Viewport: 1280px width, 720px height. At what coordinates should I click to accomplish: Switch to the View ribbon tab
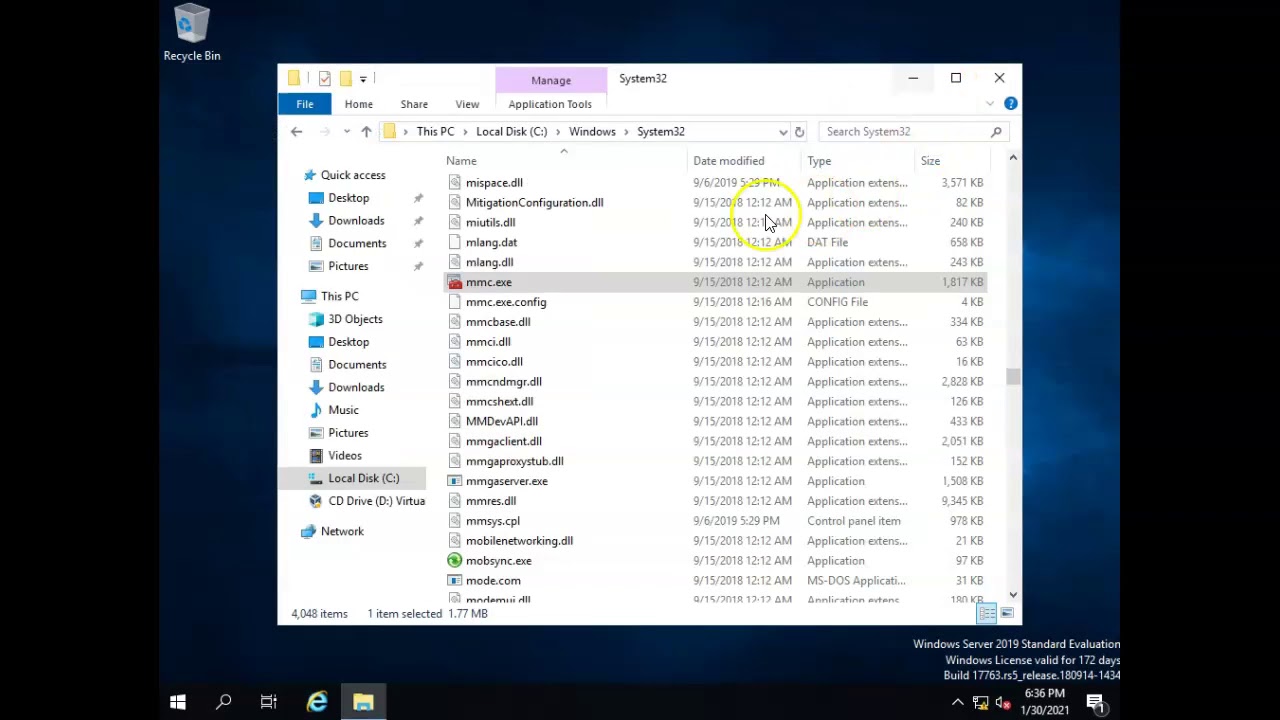(x=467, y=104)
